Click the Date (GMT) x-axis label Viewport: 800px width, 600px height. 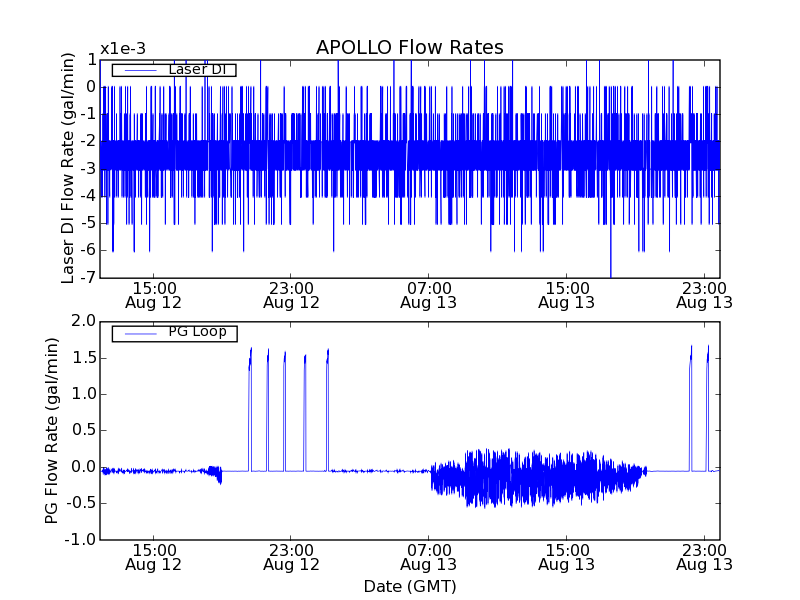point(409,586)
